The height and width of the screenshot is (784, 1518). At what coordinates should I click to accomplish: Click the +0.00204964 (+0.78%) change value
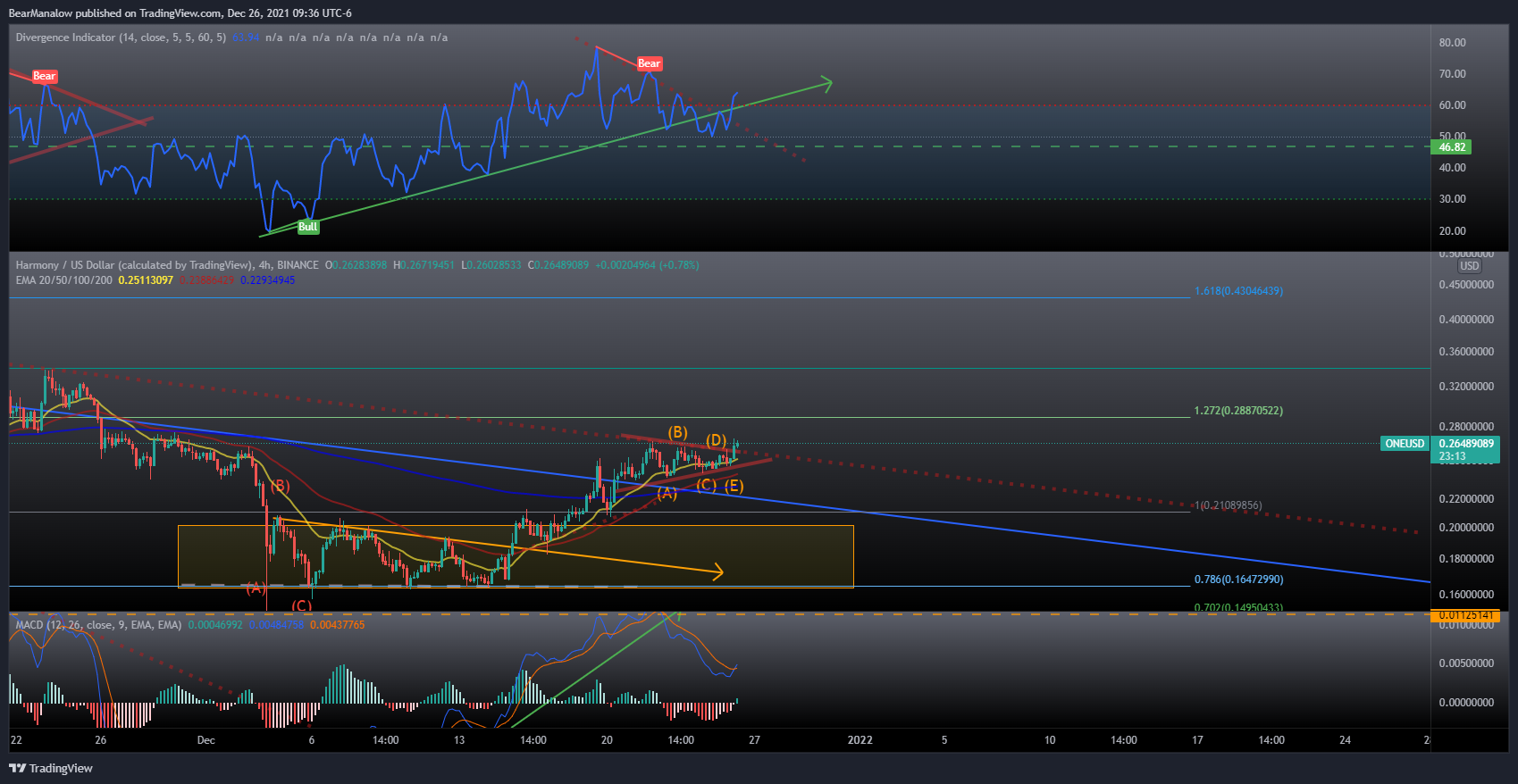pos(648,265)
